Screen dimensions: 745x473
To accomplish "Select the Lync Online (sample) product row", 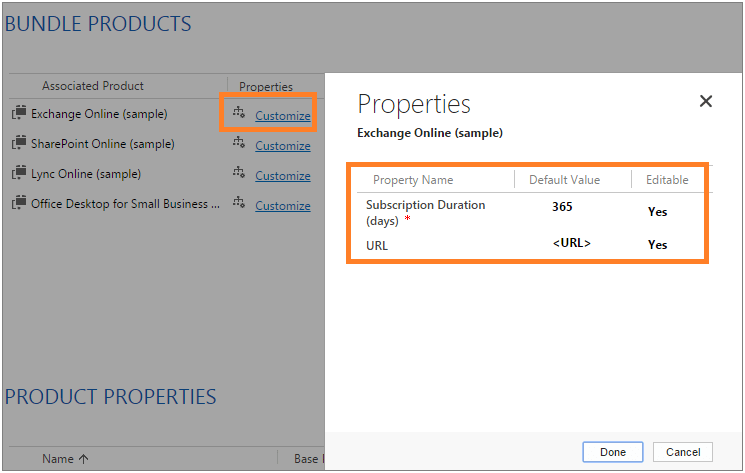I will coord(86,174).
